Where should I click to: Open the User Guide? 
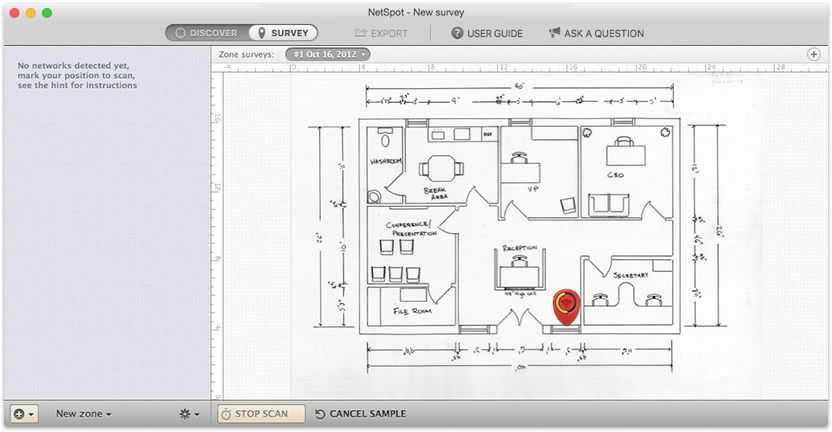[494, 33]
